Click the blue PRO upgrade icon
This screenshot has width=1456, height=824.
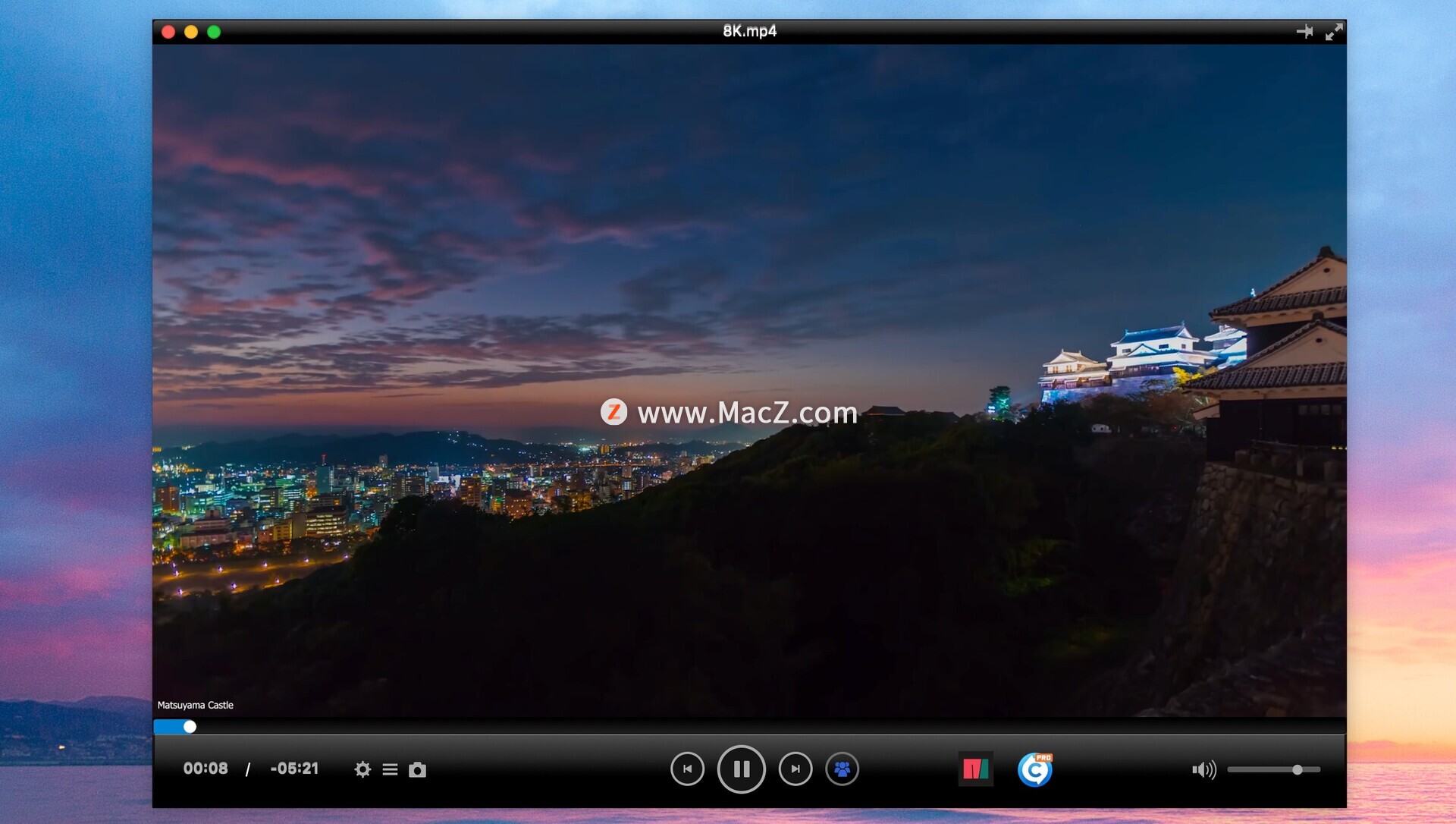[x=1035, y=769]
